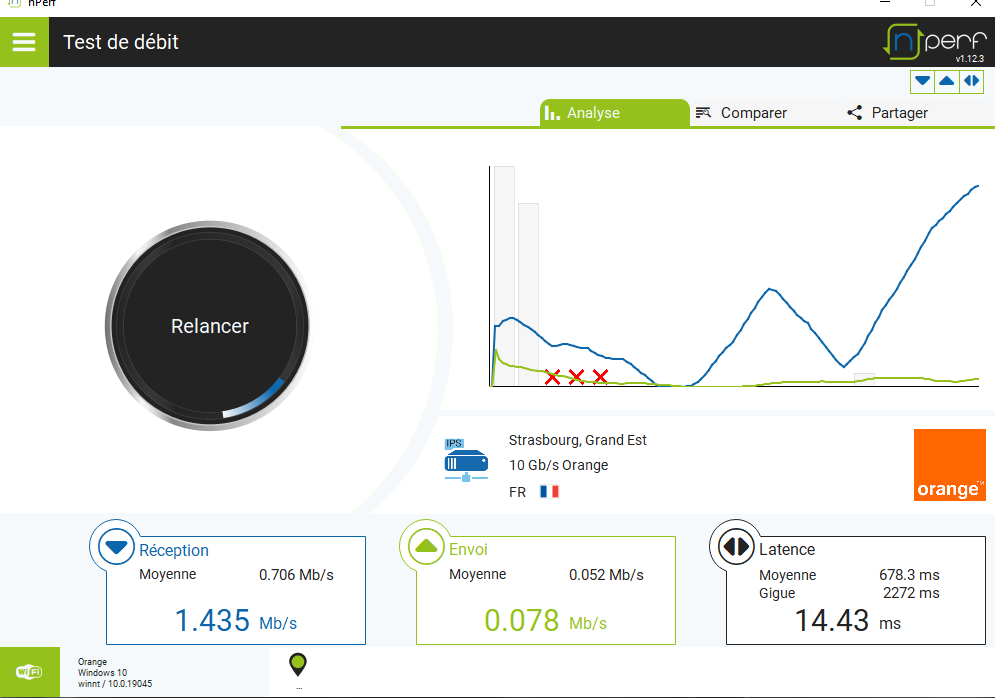Select the Partager tab
Viewport: 995px width, 698px height.
click(x=887, y=113)
